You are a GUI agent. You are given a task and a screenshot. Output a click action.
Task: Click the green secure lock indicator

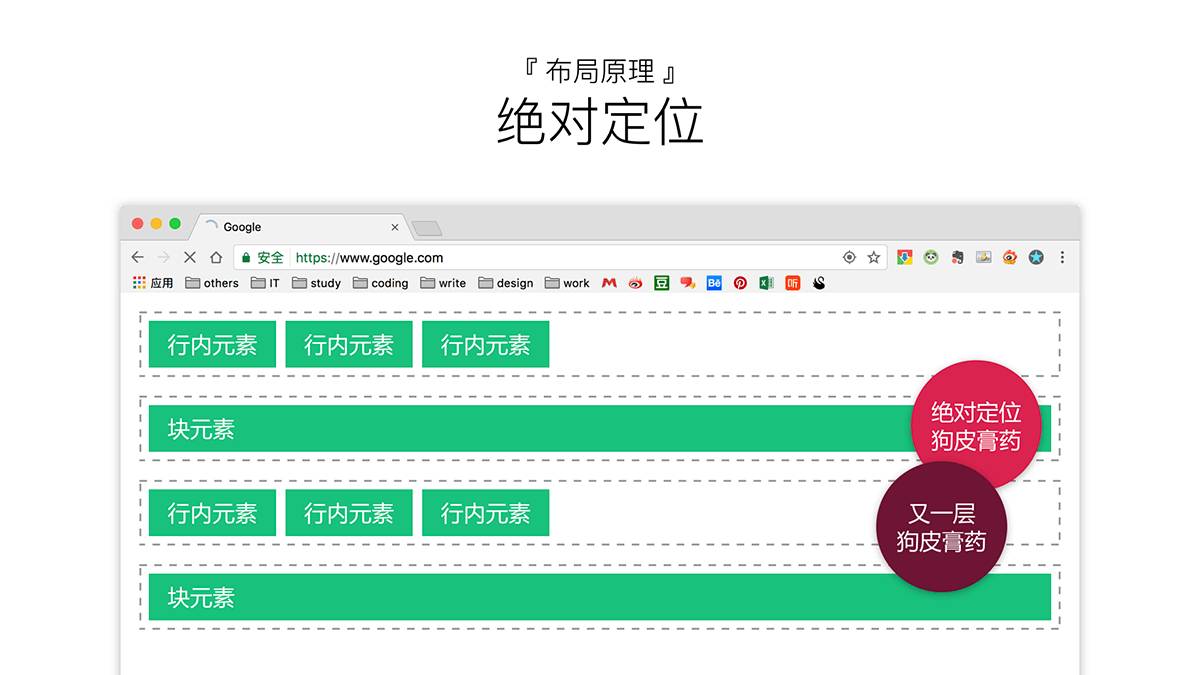pyautogui.click(x=247, y=257)
